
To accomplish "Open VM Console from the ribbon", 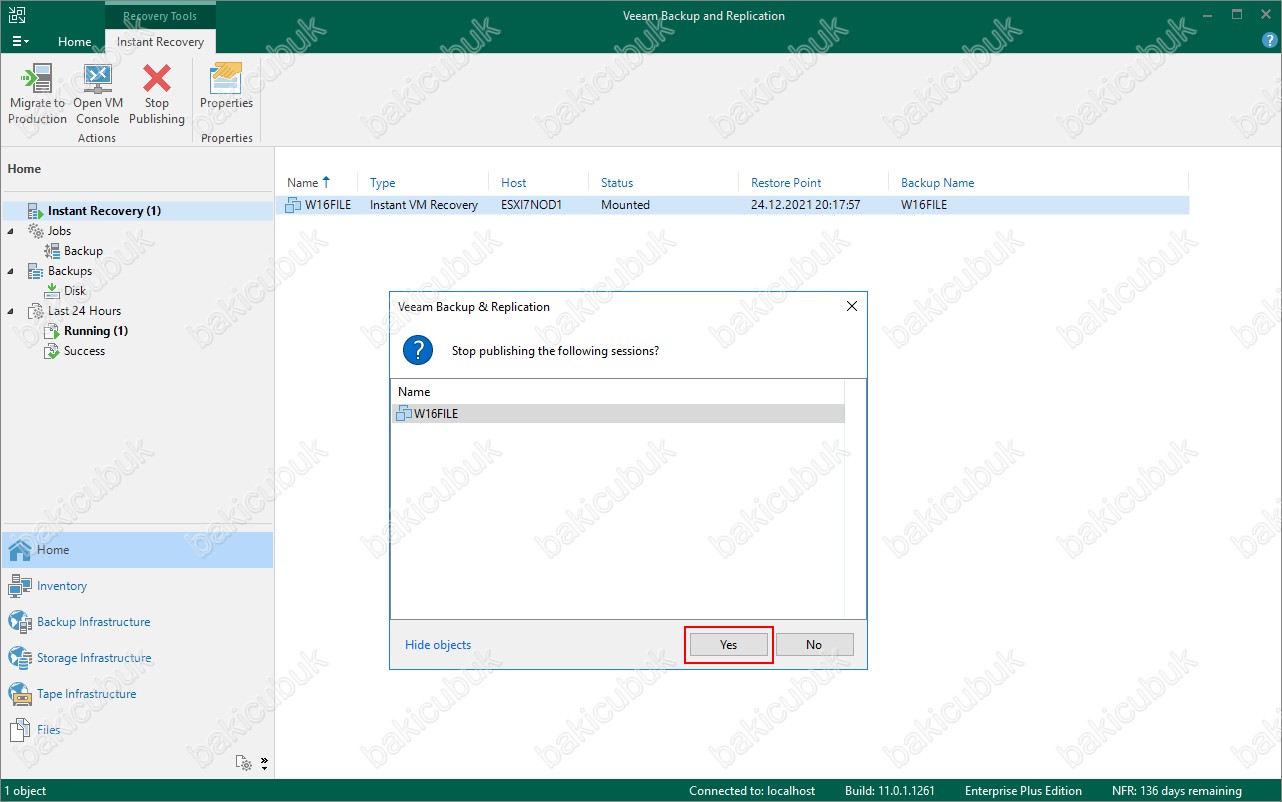I will point(98,94).
